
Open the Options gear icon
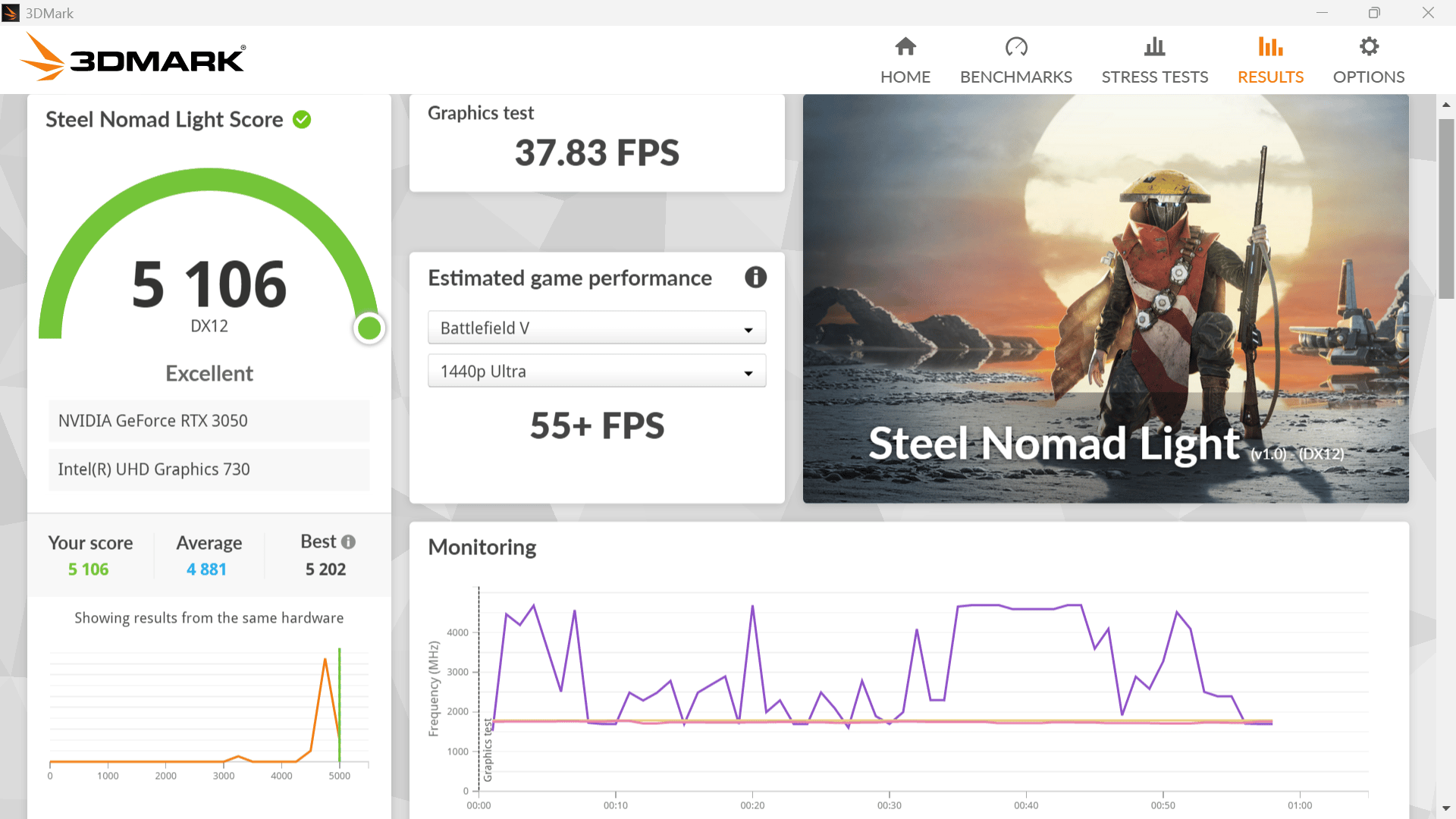(1369, 47)
